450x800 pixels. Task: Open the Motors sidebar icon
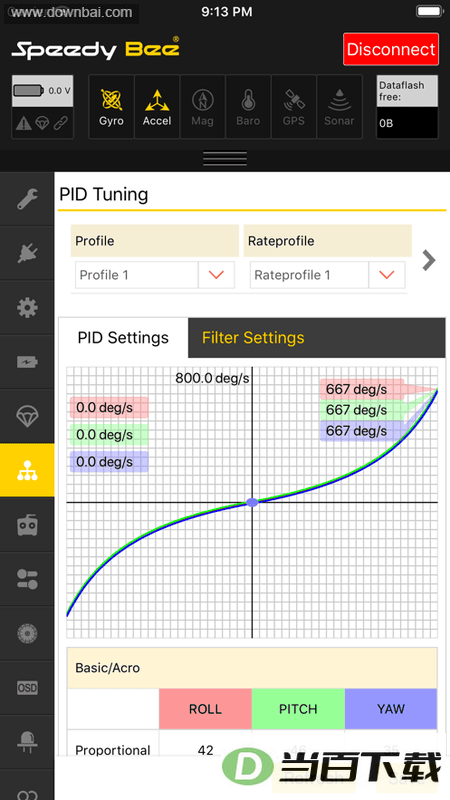coord(27,634)
